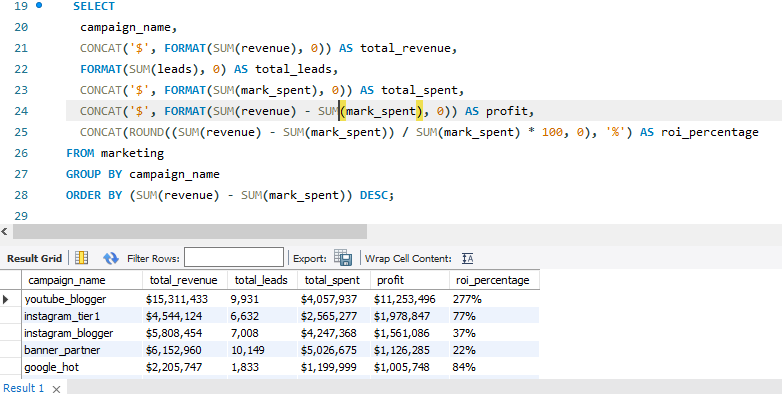The height and width of the screenshot is (394, 782).
Task: Click the horizontal scrollbar left arrow
Action: 4,231
